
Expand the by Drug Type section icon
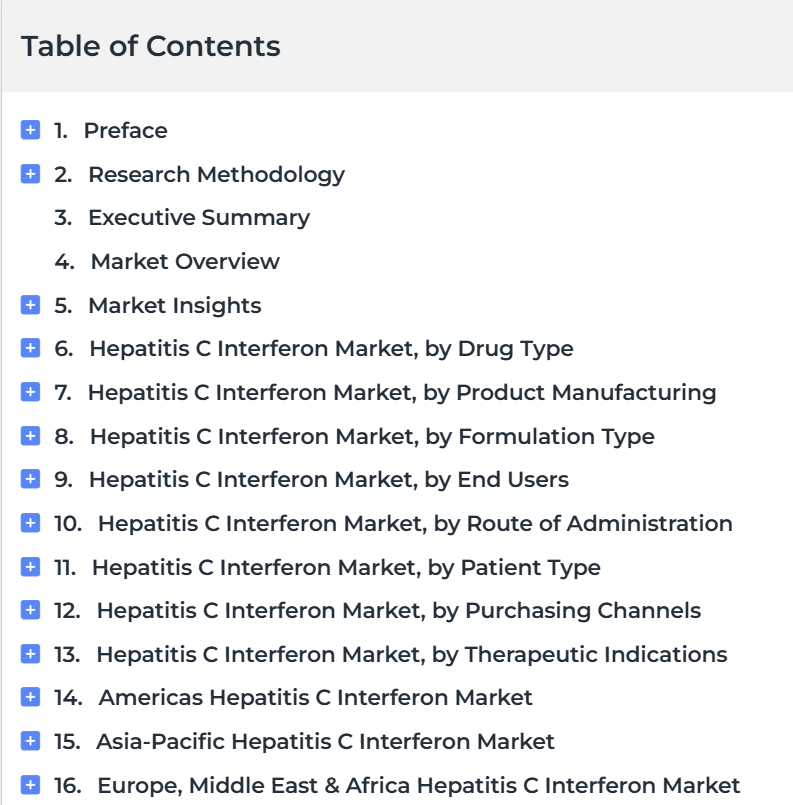tap(30, 349)
